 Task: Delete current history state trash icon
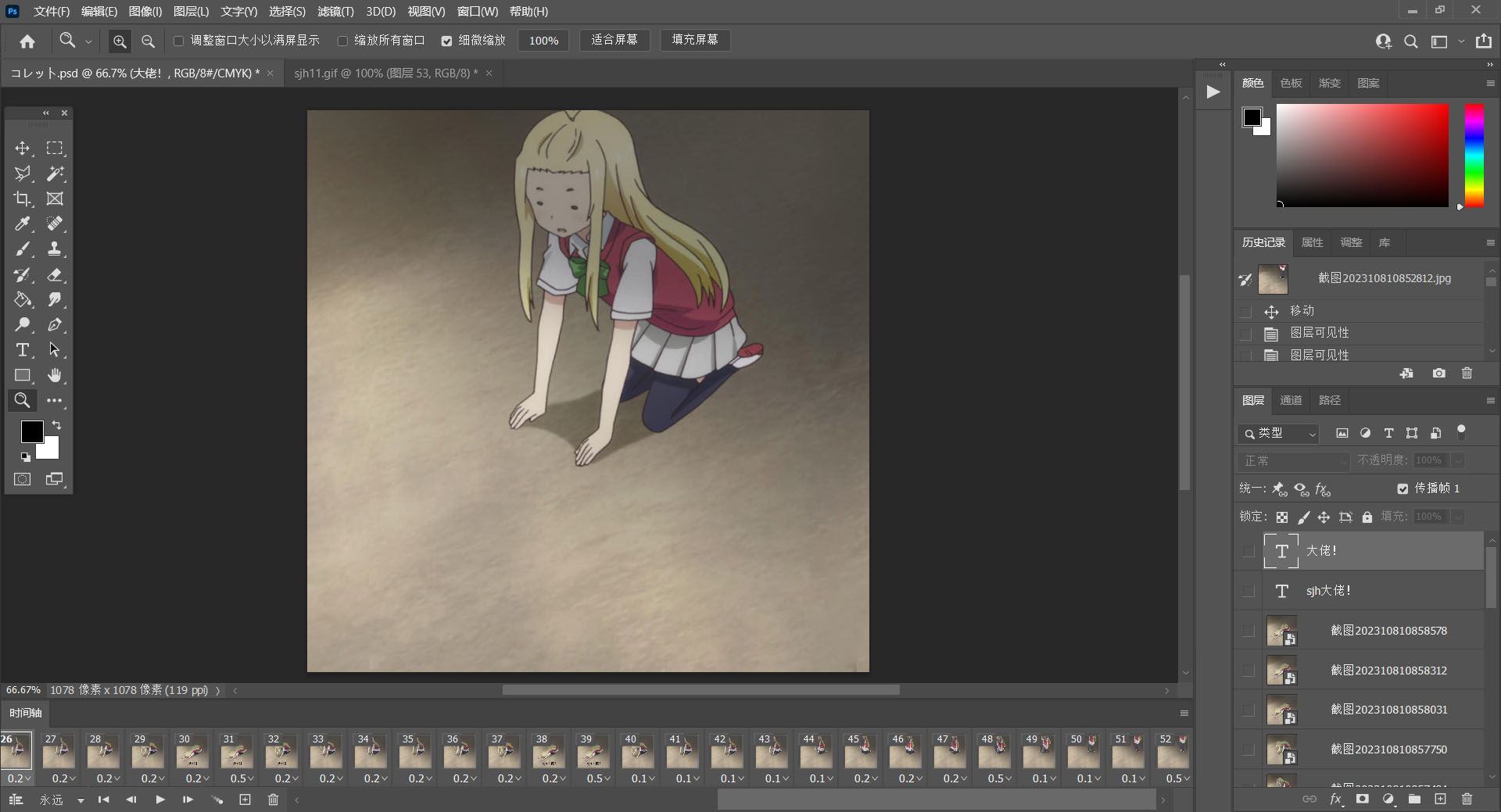coord(1467,374)
